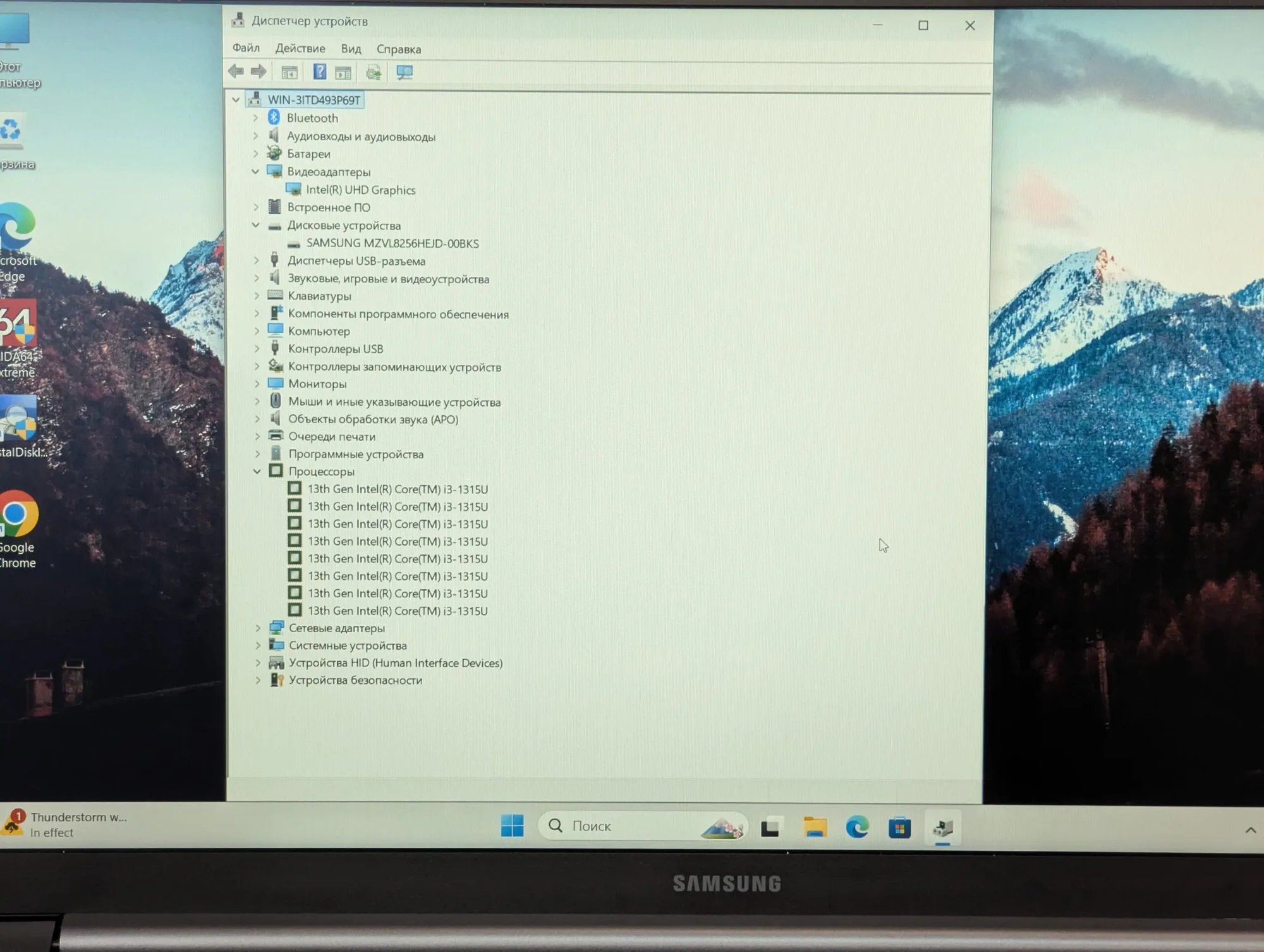This screenshot has height=952, width=1264.
Task: Click the Видеоадаптеры display icon
Action: (274, 171)
